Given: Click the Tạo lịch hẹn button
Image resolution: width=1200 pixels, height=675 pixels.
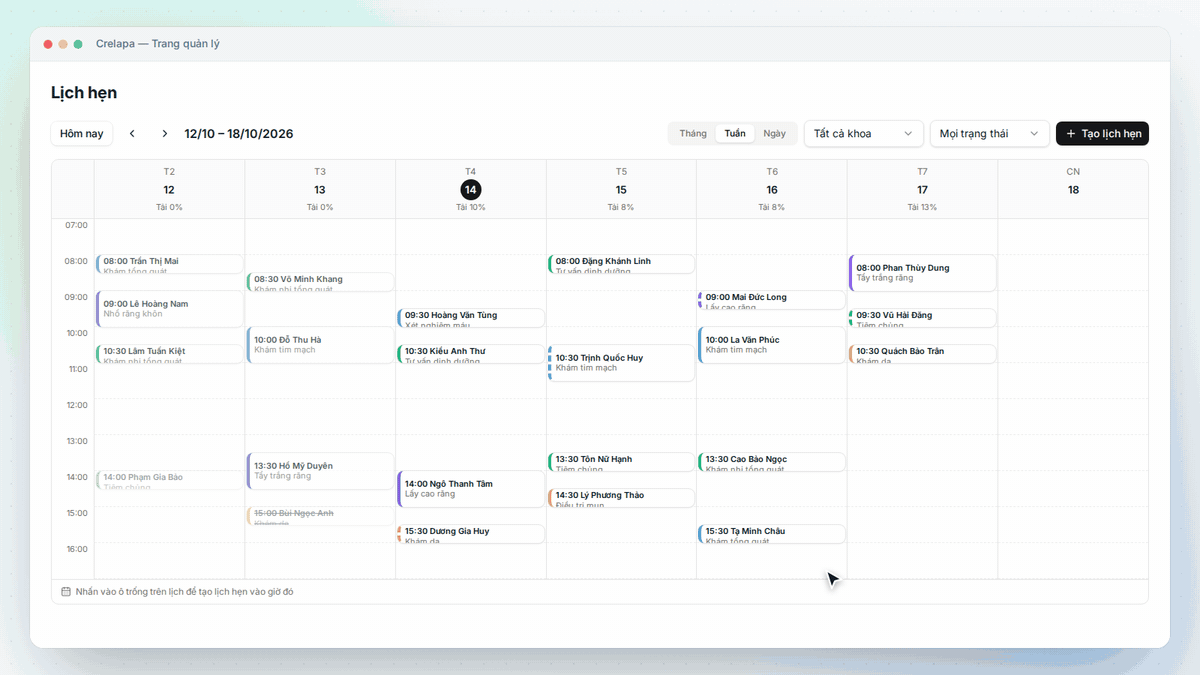Looking at the screenshot, I should (1102, 134).
